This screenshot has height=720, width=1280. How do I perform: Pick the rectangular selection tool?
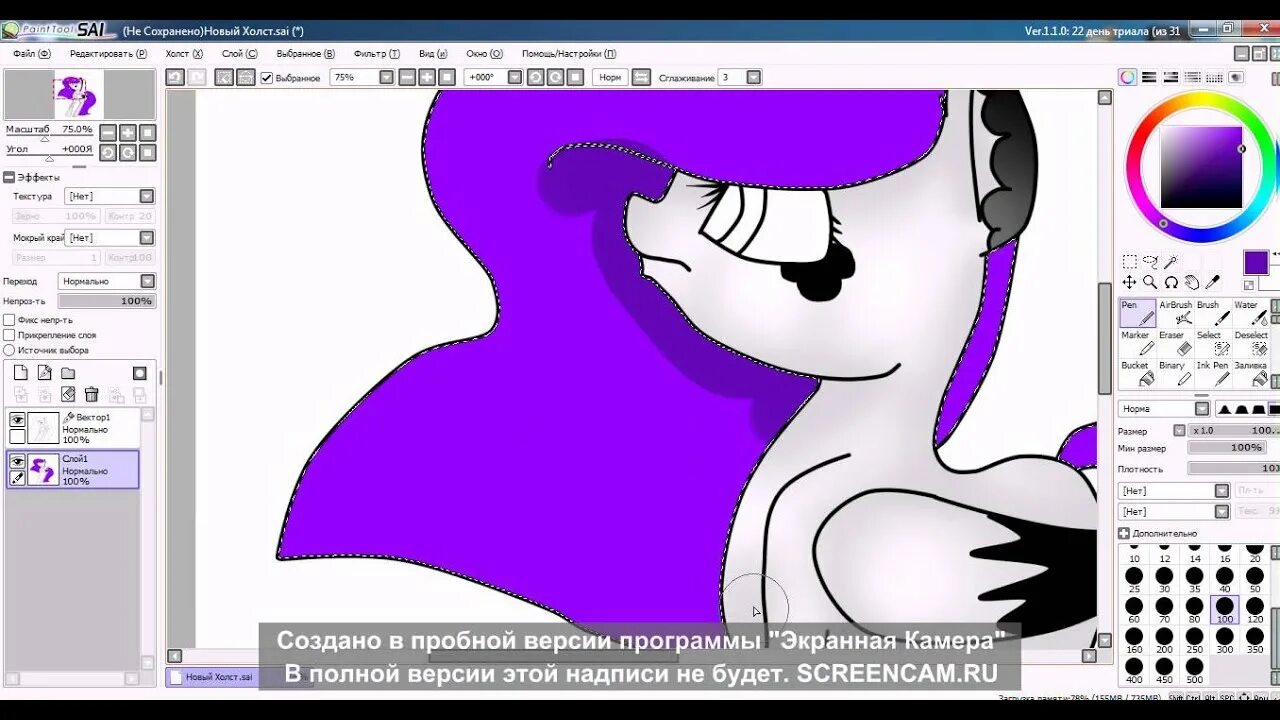click(1129, 262)
